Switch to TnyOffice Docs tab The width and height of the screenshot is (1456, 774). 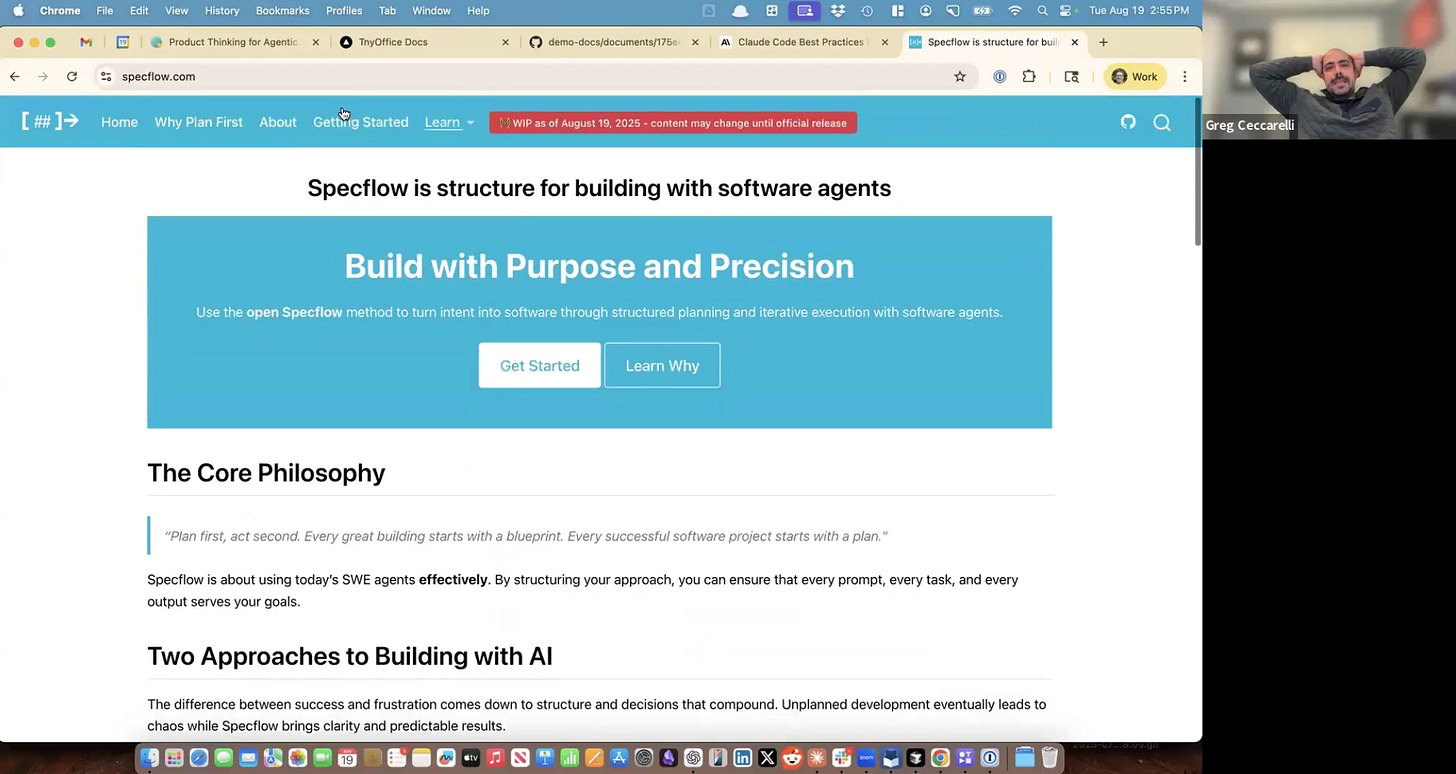point(425,42)
